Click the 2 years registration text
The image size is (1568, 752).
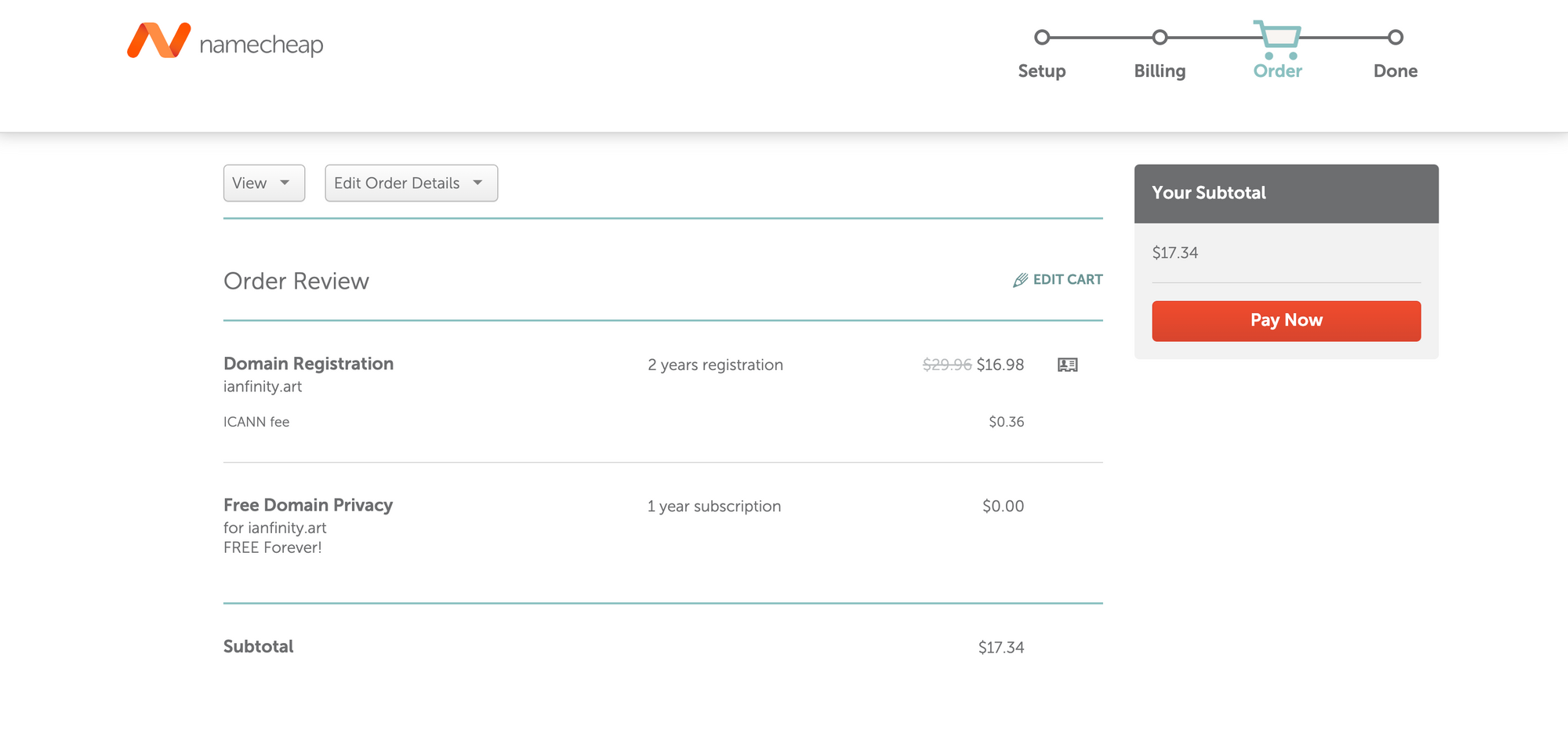click(715, 365)
